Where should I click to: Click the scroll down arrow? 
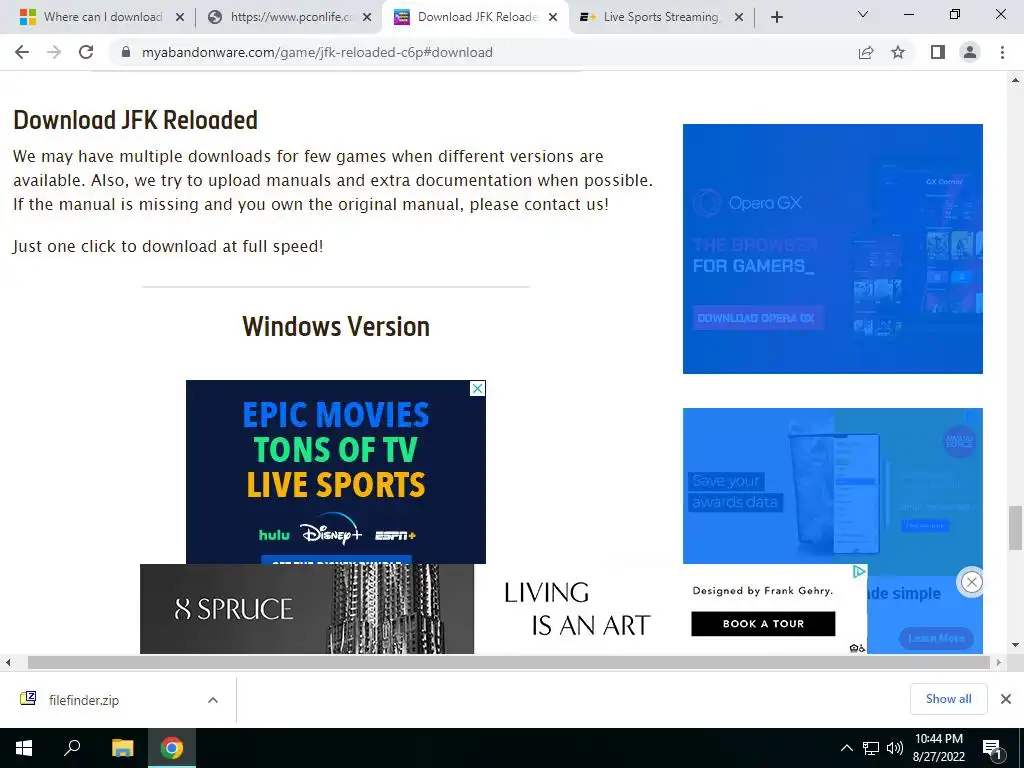point(1015,645)
